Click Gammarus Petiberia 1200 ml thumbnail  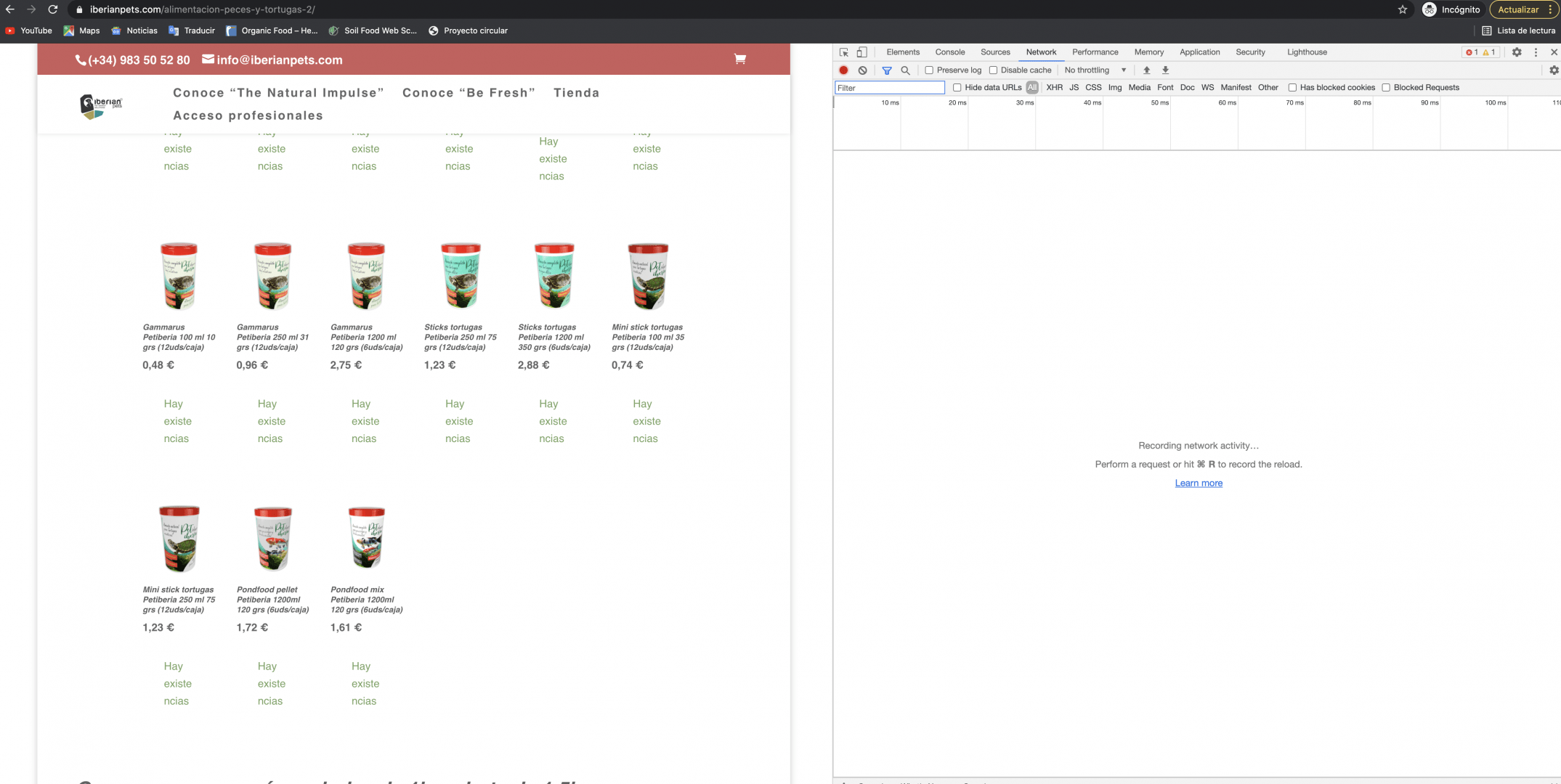tap(367, 277)
